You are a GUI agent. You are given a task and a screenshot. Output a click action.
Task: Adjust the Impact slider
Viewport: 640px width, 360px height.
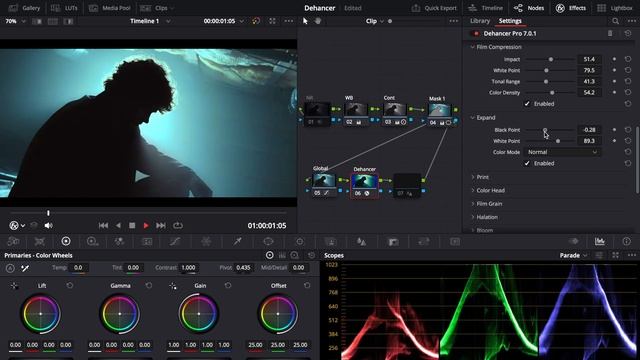pyautogui.click(x=550, y=59)
